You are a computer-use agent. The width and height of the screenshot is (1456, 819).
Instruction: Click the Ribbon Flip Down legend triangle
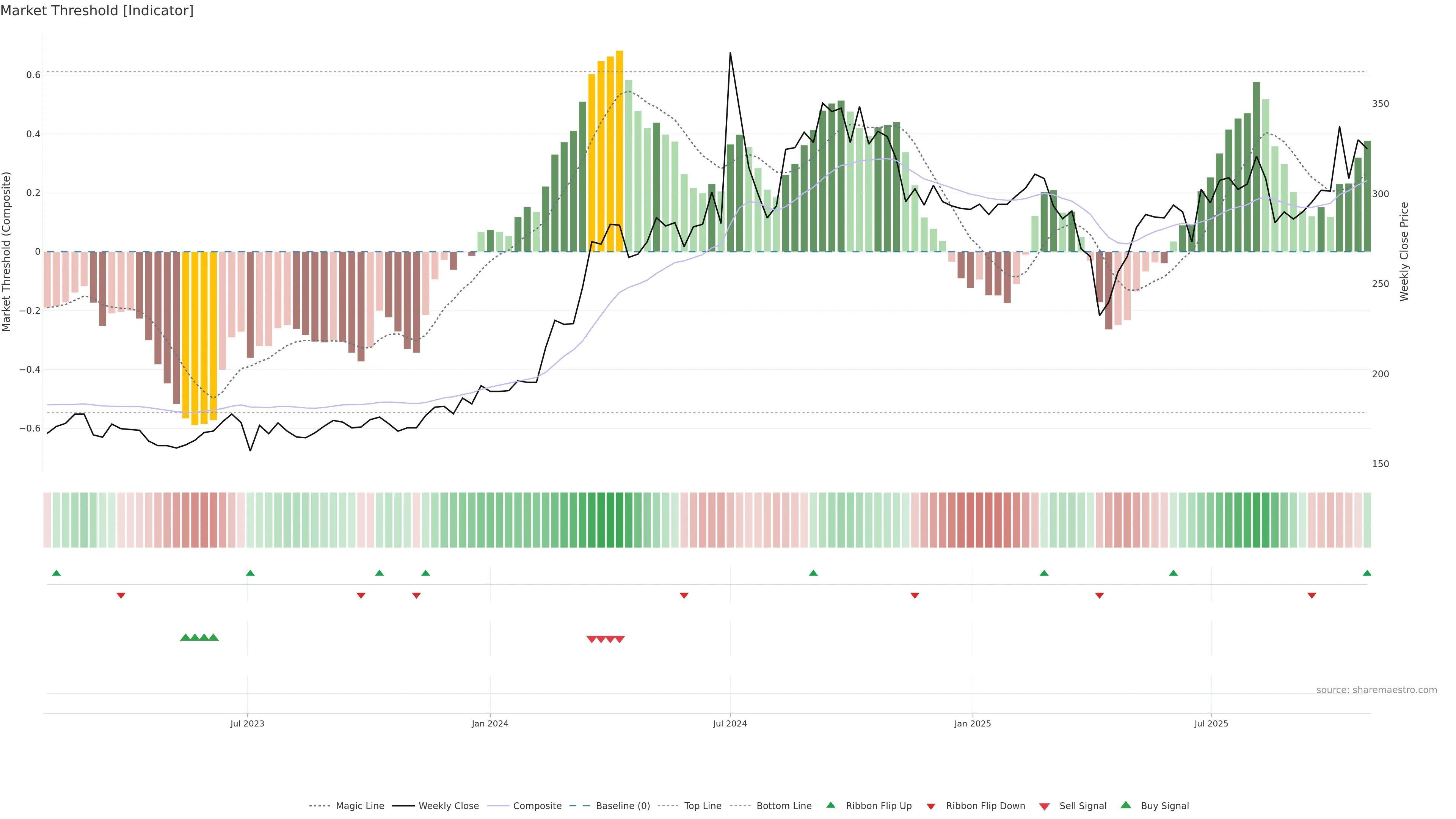pyautogui.click(x=931, y=806)
